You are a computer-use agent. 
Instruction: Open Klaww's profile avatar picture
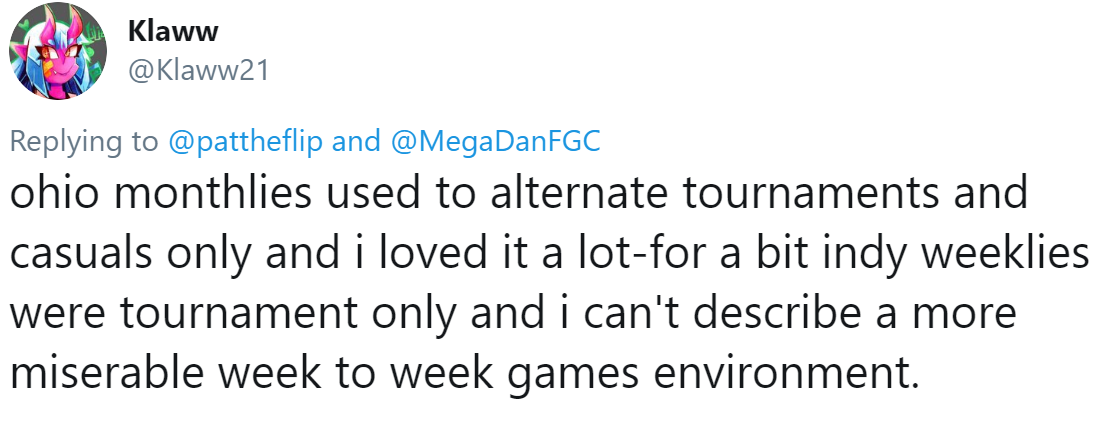[58, 51]
